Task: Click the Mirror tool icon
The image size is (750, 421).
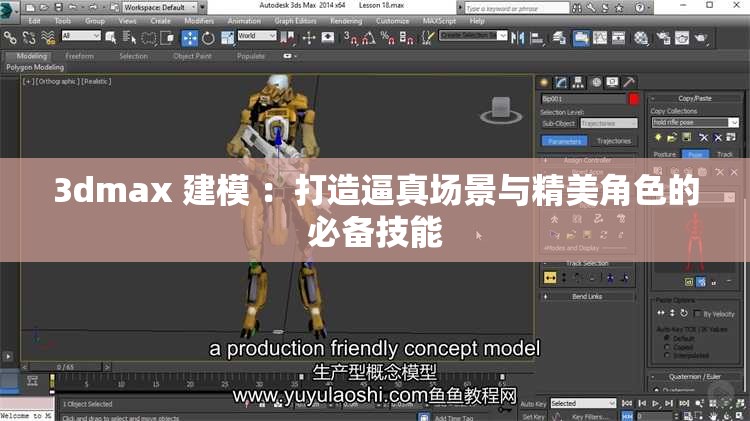Action: [518, 38]
